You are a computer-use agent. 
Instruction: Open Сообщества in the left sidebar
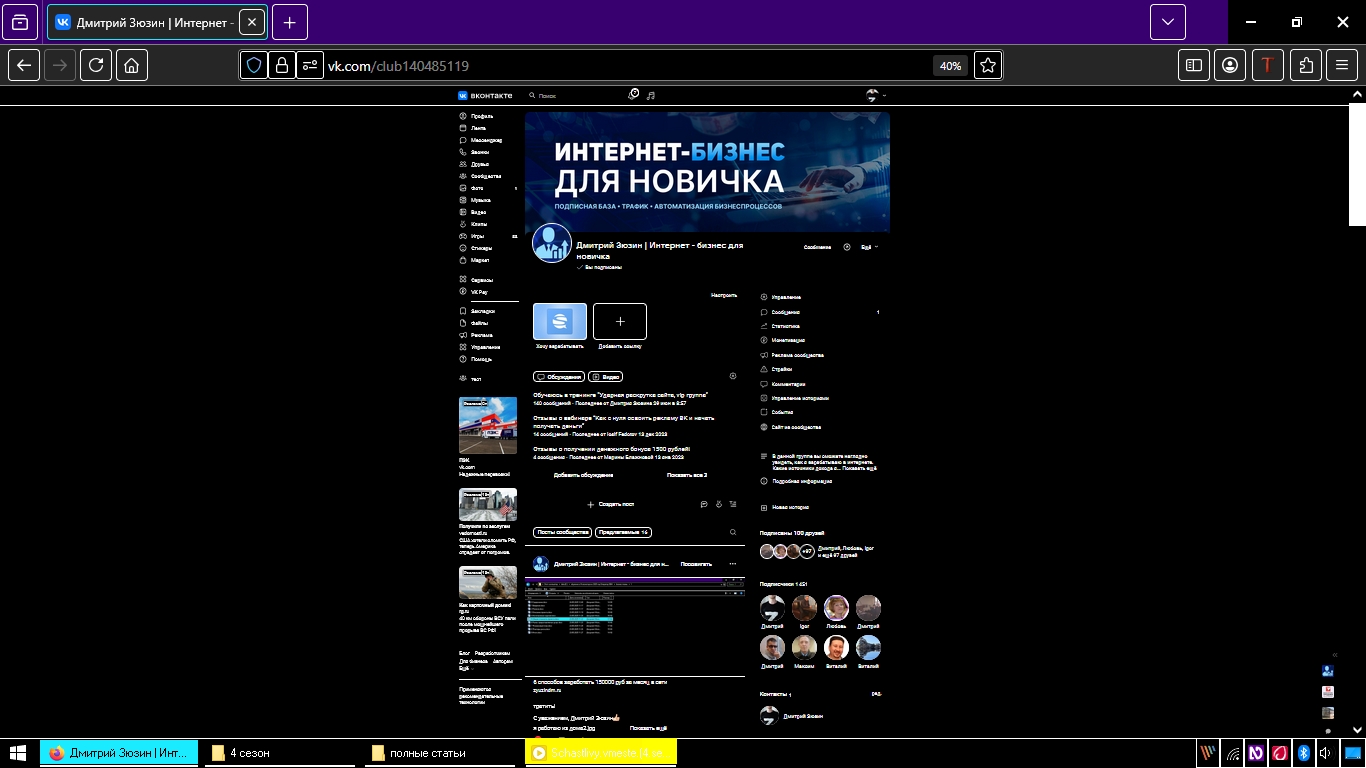[486, 176]
